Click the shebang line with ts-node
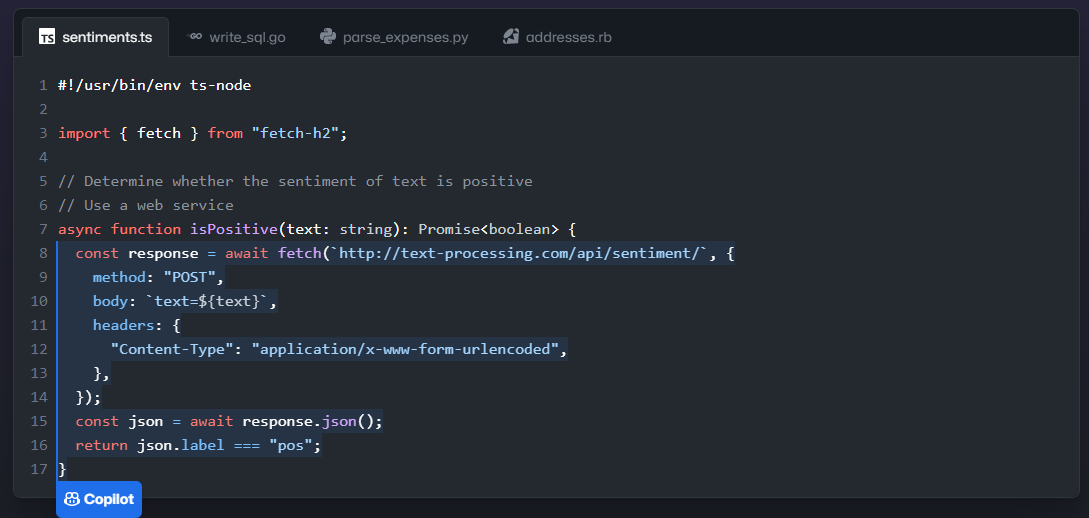This screenshot has width=1089, height=518. (x=154, y=85)
